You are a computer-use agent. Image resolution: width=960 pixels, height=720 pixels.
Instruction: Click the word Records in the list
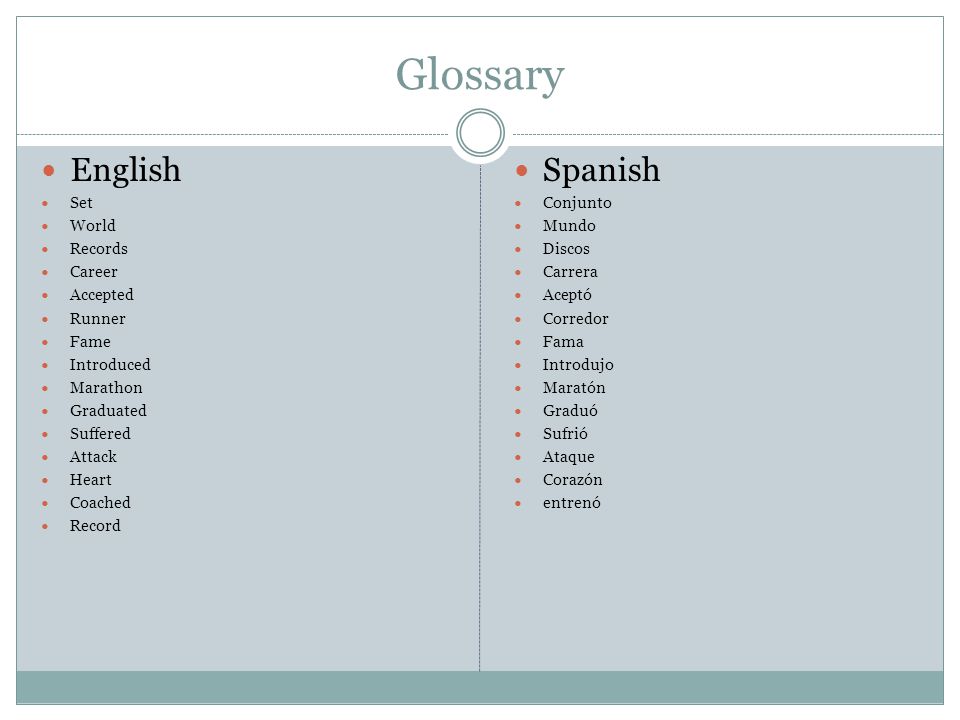99,249
